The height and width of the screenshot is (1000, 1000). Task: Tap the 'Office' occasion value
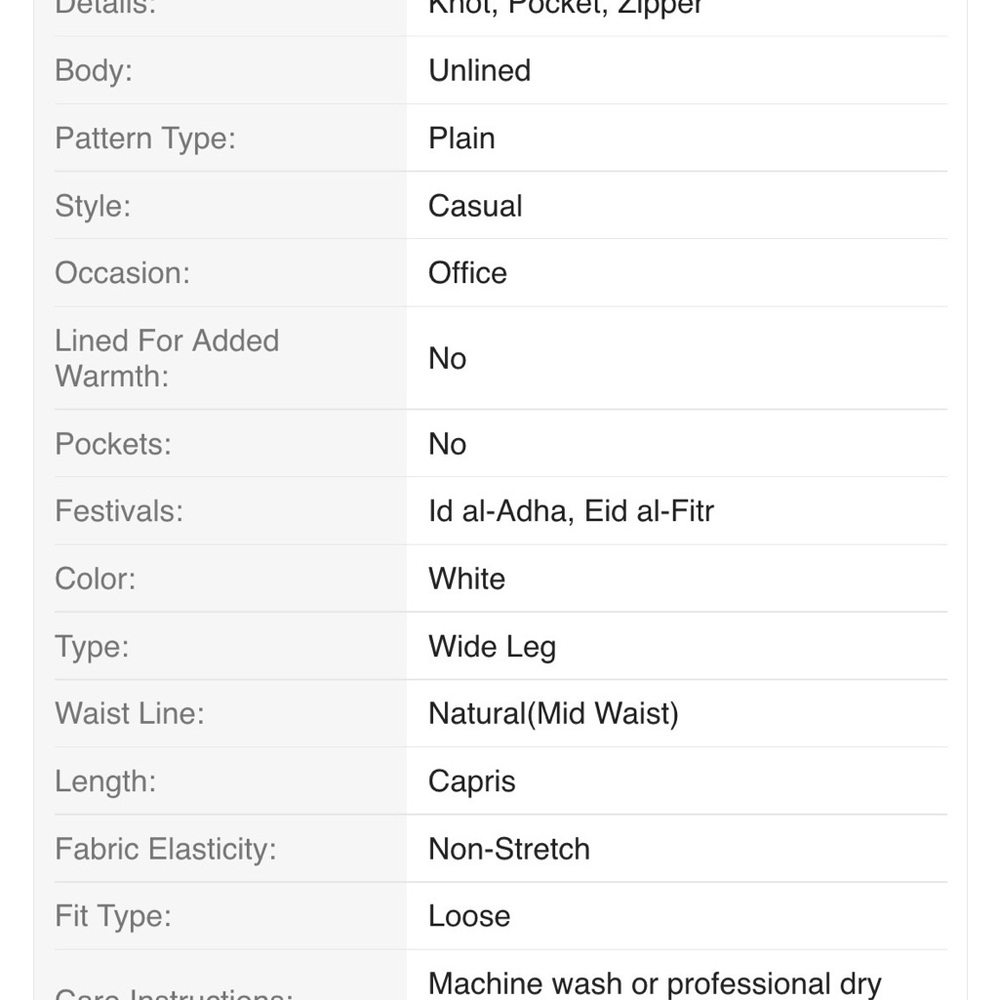click(467, 273)
